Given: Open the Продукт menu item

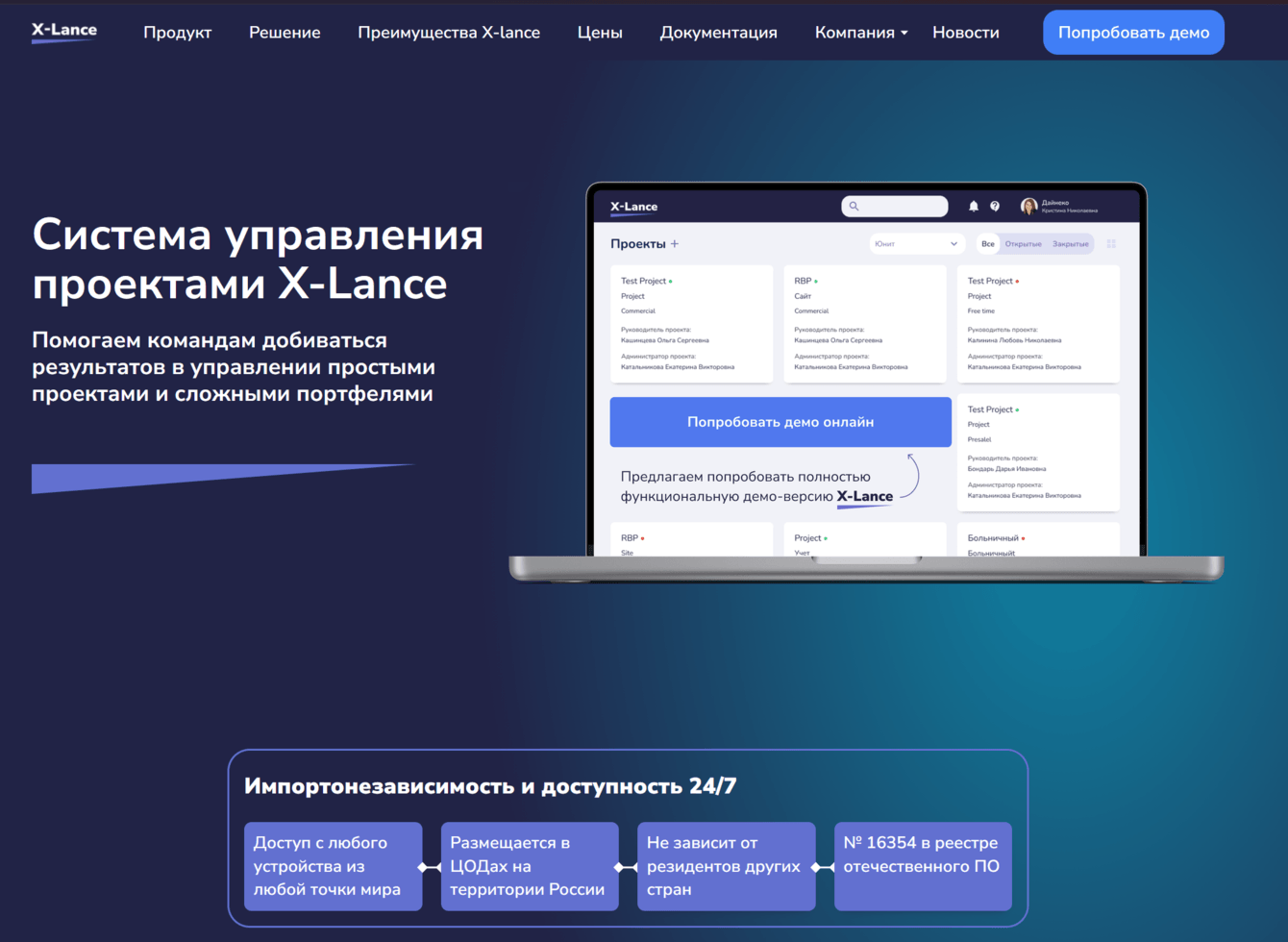Looking at the screenshot, I should coord(178,33).
